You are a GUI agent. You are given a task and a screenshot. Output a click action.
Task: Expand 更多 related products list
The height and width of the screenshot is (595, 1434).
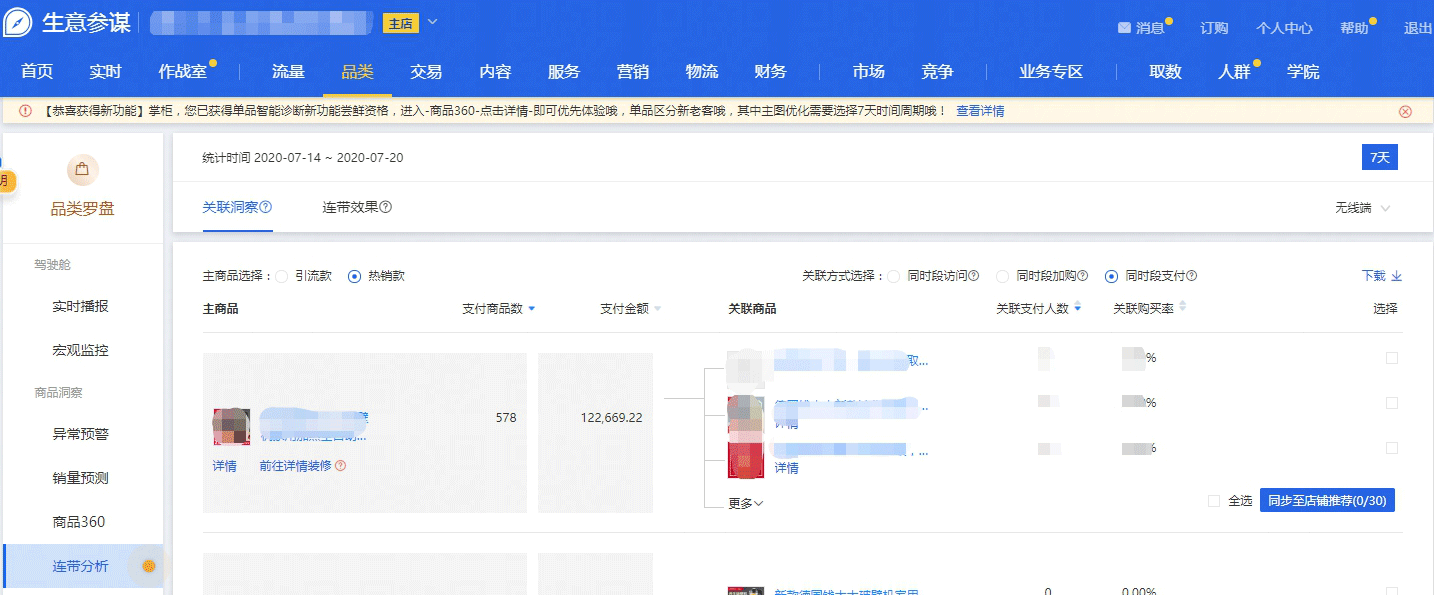coord(745,503)
